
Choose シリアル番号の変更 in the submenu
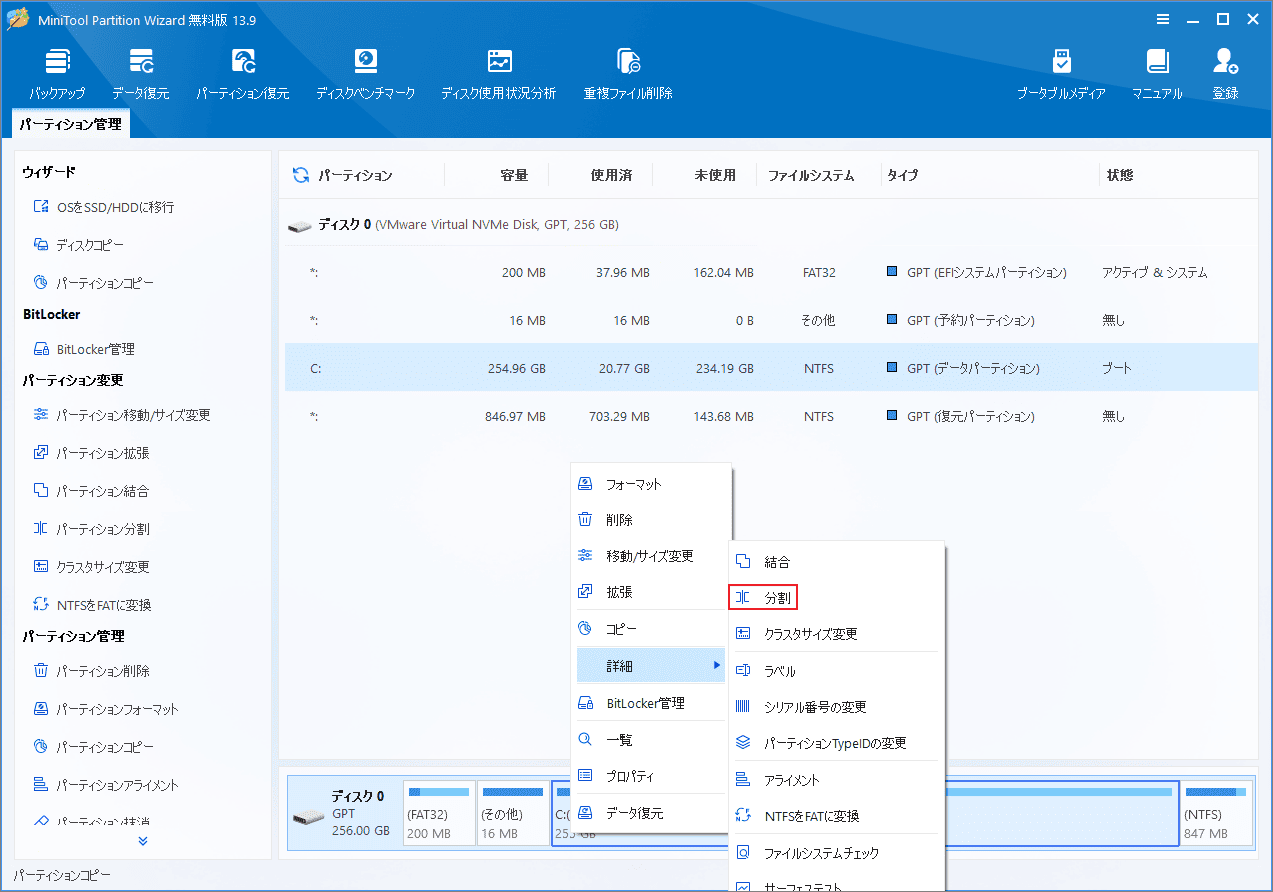837,707
